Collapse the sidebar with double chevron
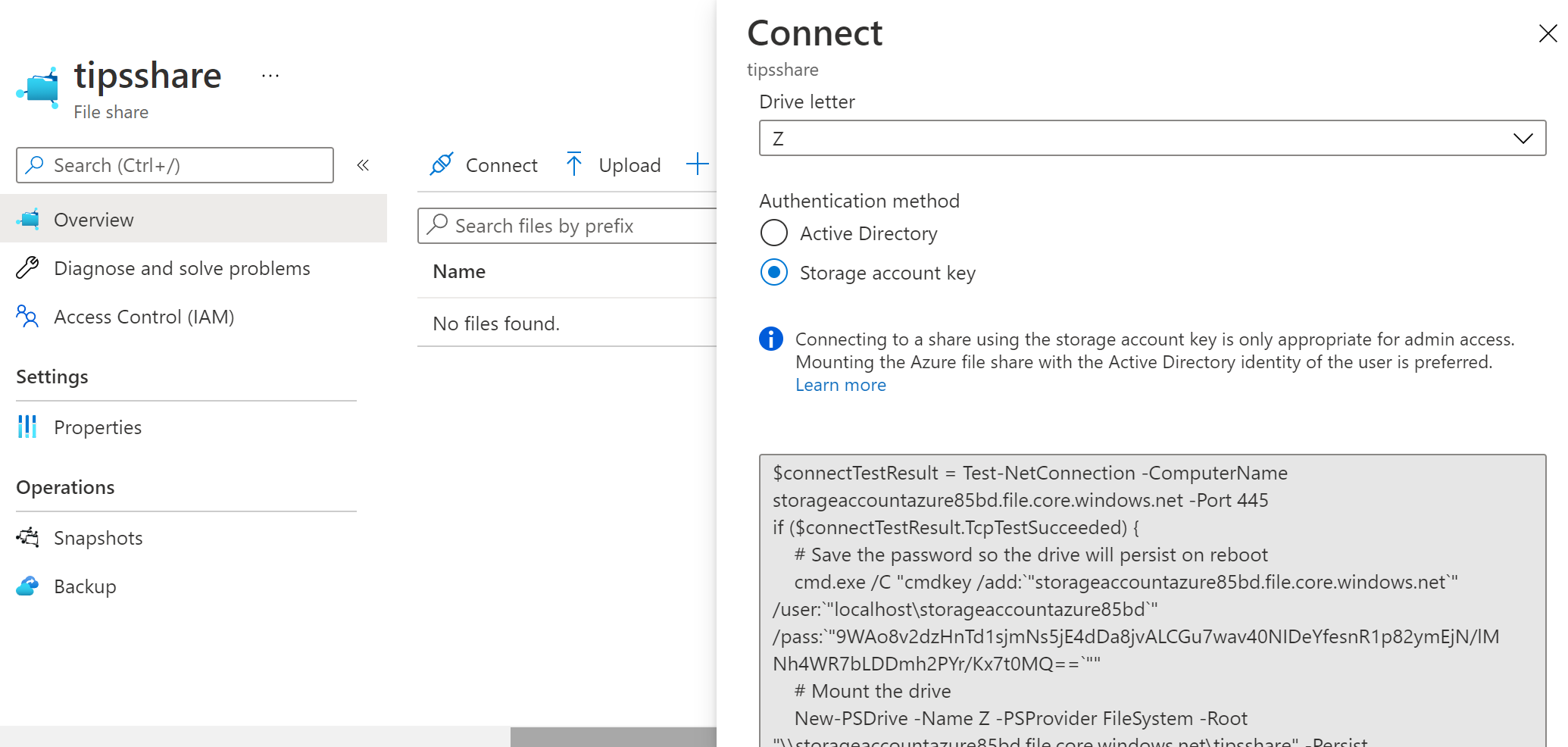The height and width of the screenshot is (747, 1568). tap(363, 165)
